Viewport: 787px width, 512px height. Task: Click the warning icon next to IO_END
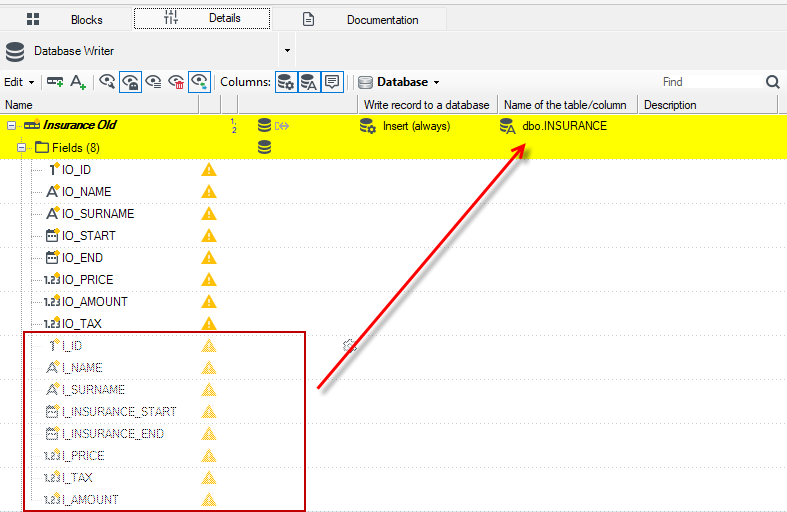tap(209, 258)
